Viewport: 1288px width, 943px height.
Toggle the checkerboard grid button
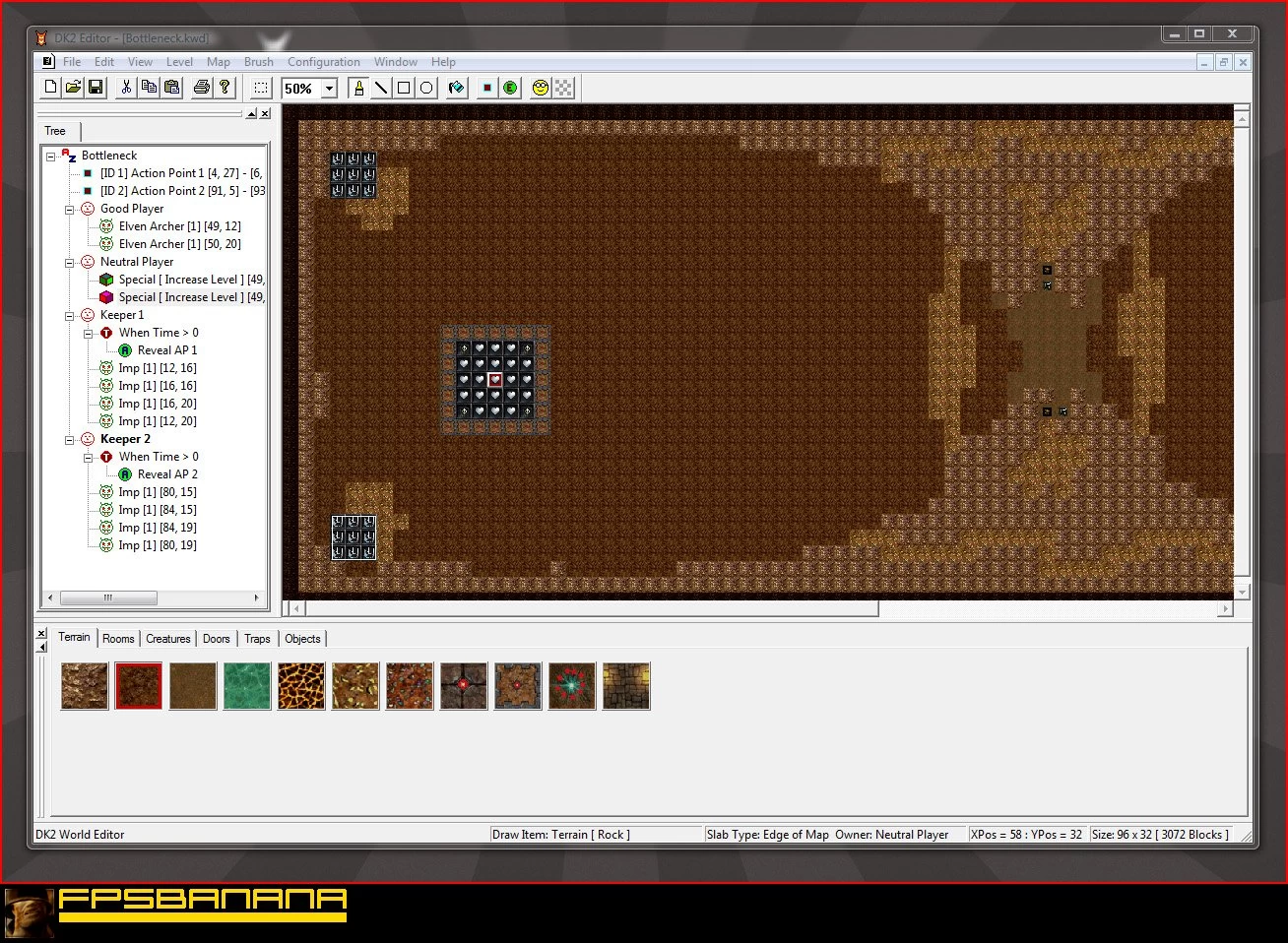click(563, 88)
